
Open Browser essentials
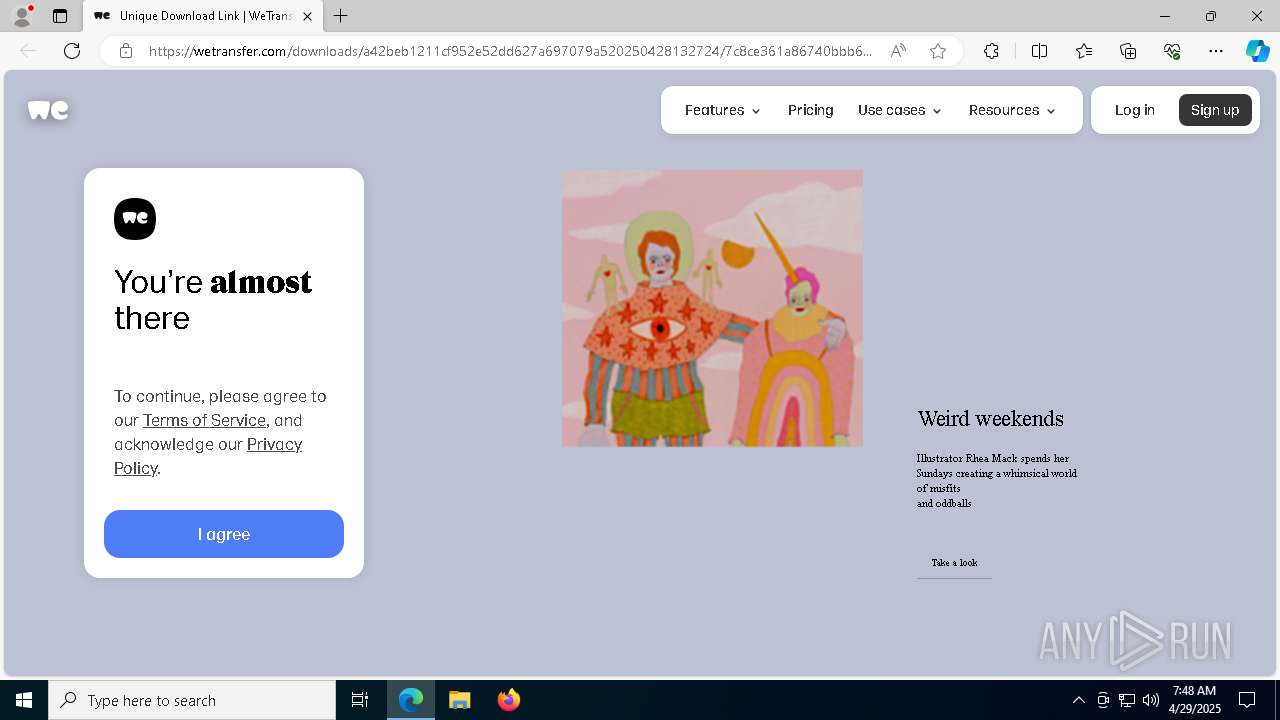click(1172, 51)
